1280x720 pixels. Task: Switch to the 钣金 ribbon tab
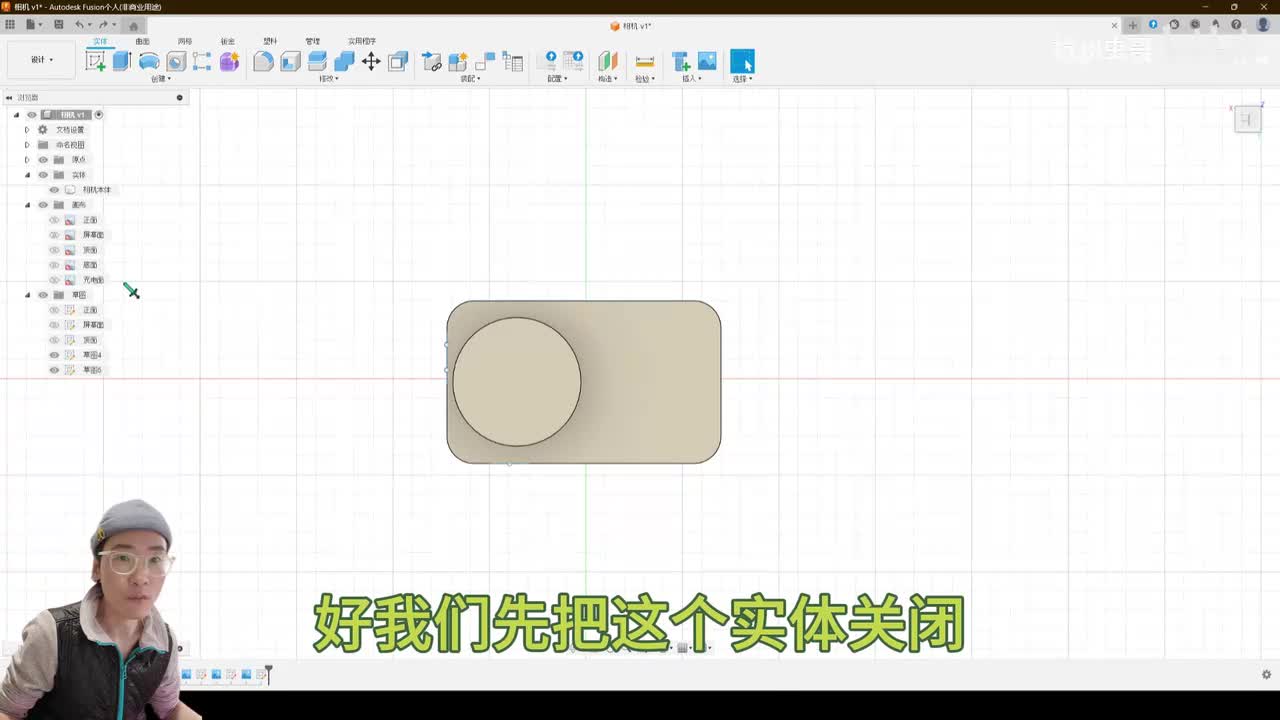[x=228, y=41]
